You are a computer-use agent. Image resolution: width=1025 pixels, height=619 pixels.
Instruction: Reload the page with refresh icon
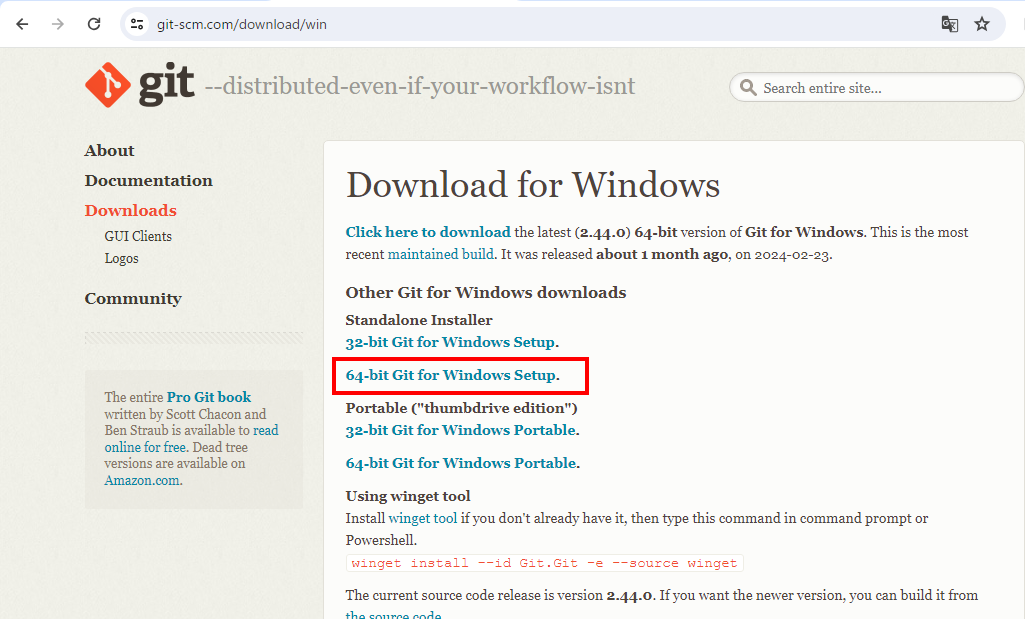pyautogui.click(x=94, y=24)
